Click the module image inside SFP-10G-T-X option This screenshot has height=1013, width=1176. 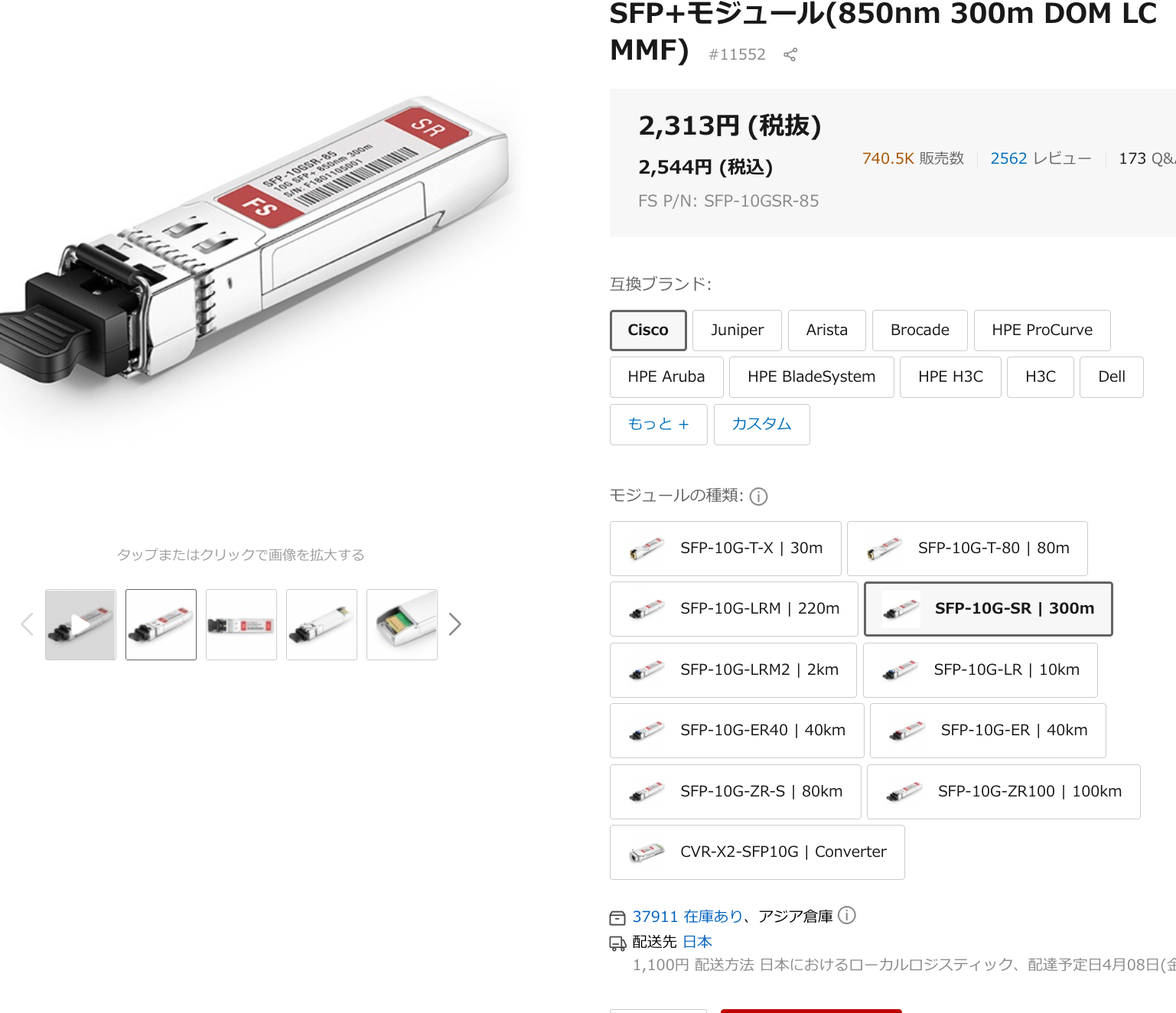647,548
